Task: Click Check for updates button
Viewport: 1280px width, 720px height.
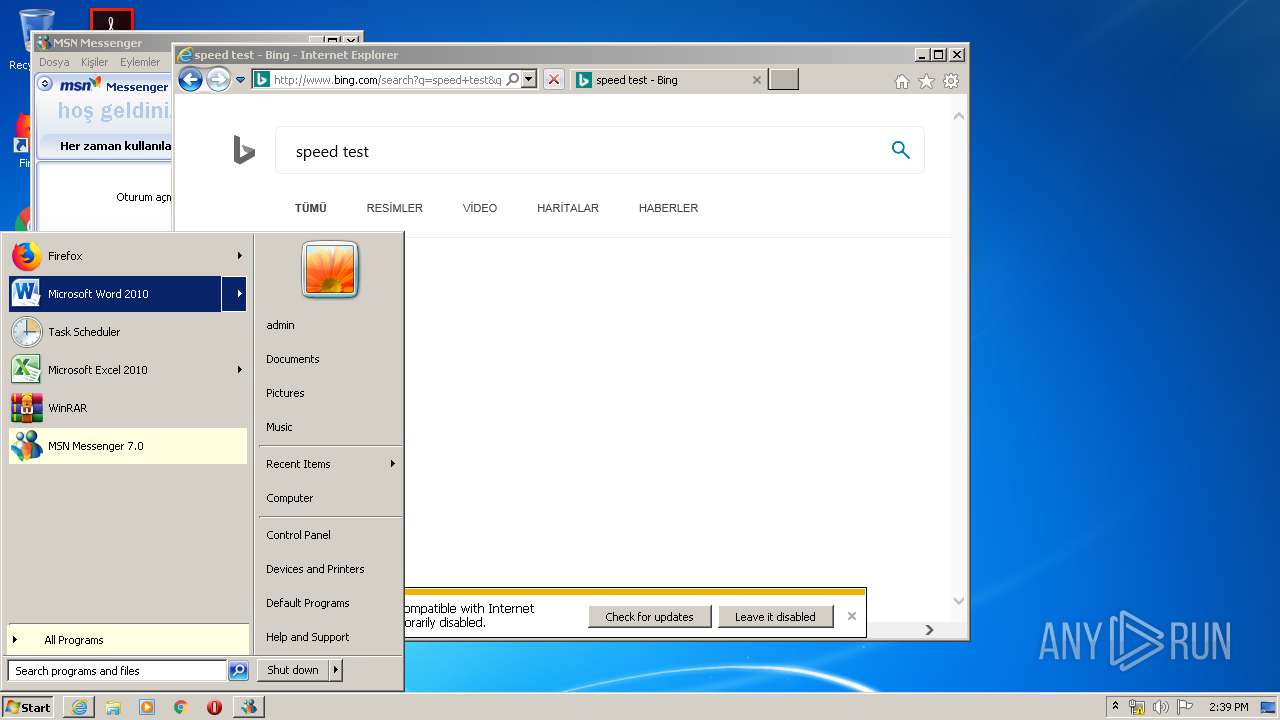Action: pos(649,617)
